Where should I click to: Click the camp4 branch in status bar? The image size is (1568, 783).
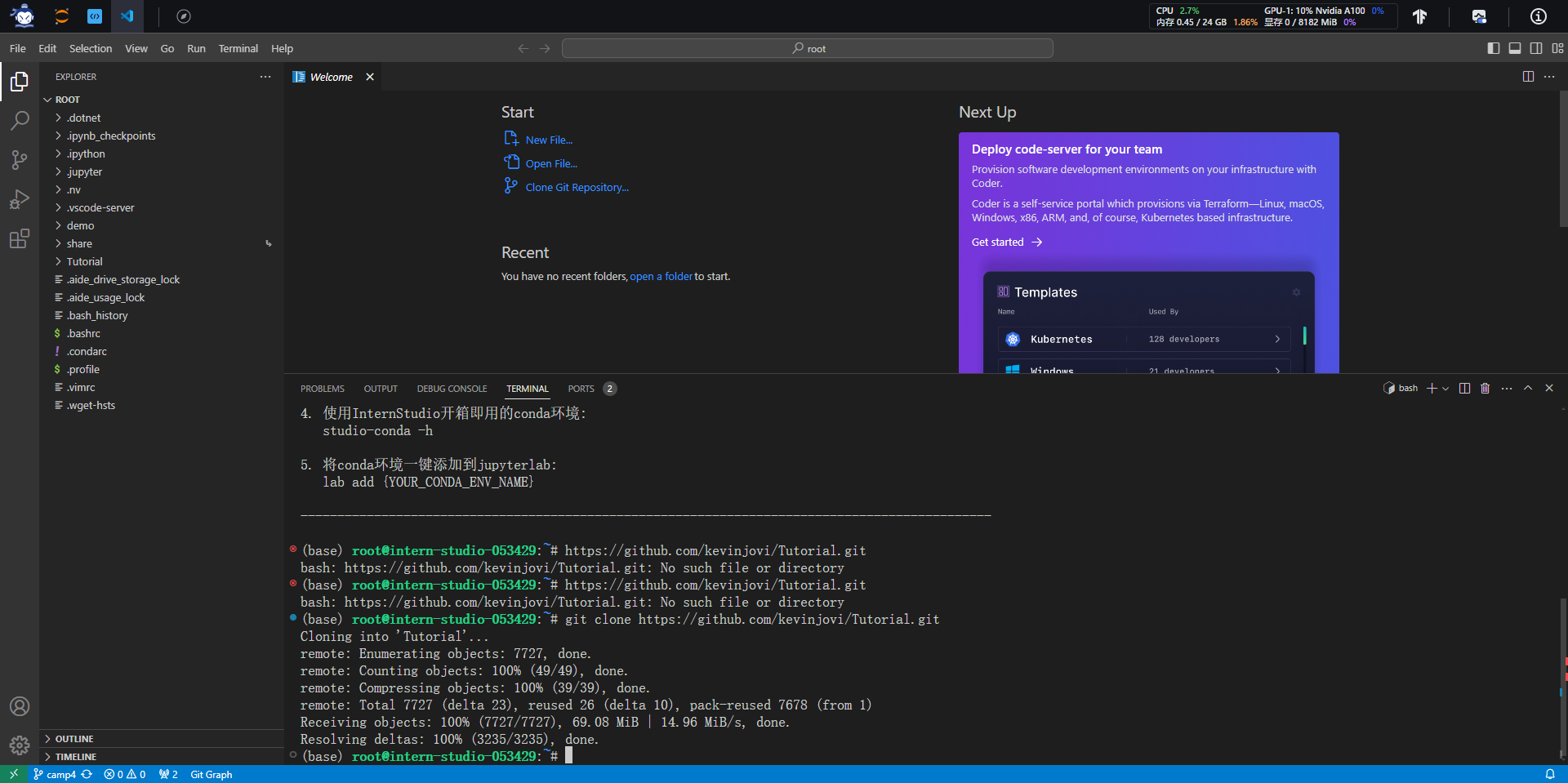(x=55, y=774)
